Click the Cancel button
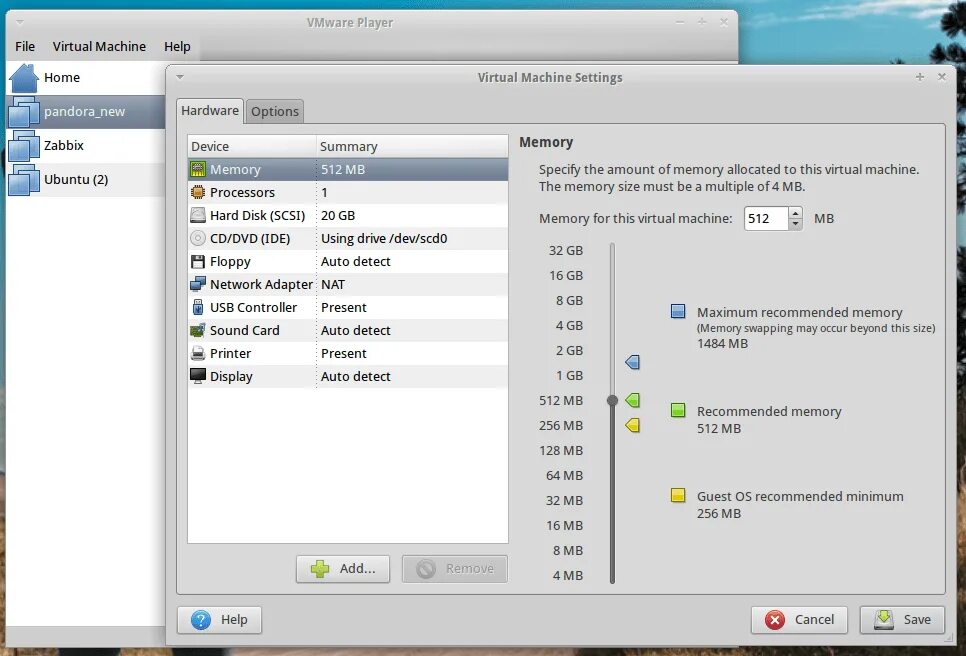 (x=799, y=620)
